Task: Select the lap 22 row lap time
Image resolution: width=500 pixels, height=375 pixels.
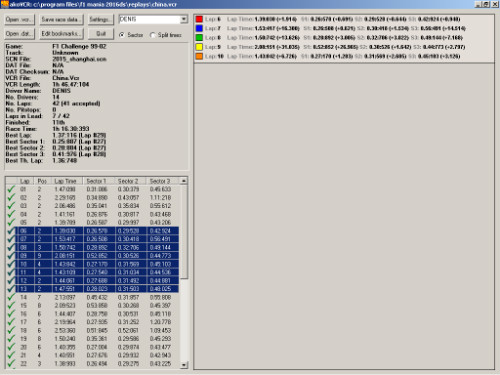Action: pos(65,364)
